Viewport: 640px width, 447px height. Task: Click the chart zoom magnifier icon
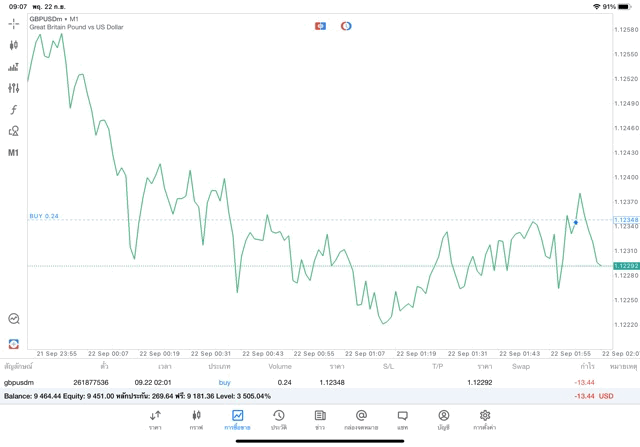(14, 318)
